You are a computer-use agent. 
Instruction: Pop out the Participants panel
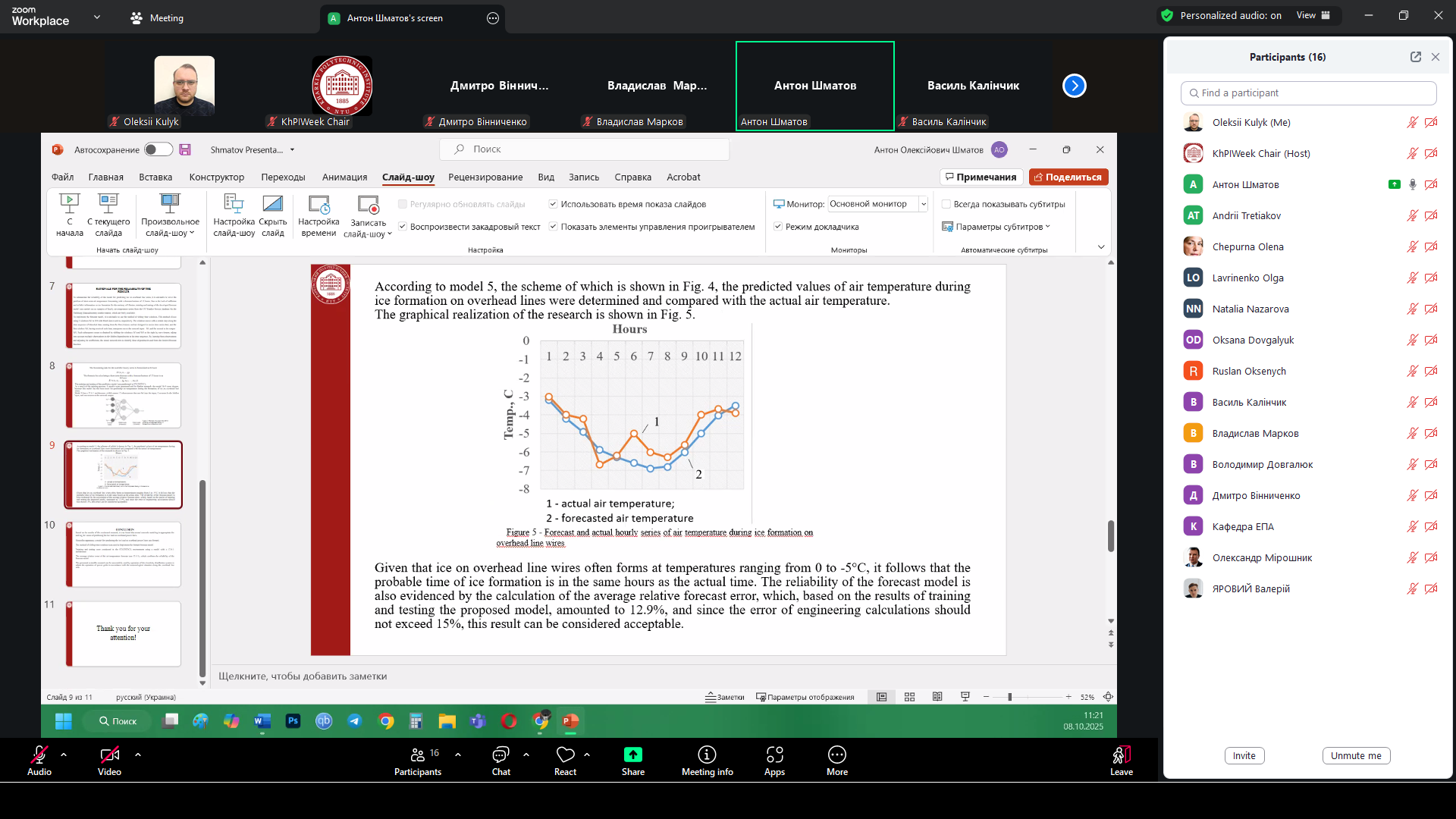[1415, 57]
